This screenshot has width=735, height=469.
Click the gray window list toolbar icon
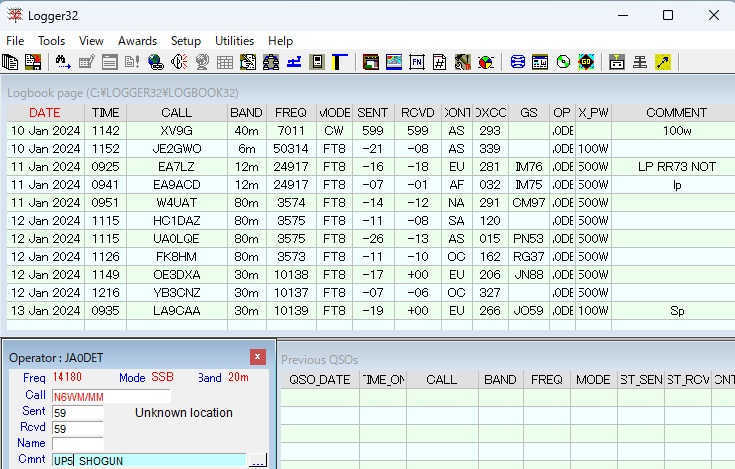coord(109,62)
